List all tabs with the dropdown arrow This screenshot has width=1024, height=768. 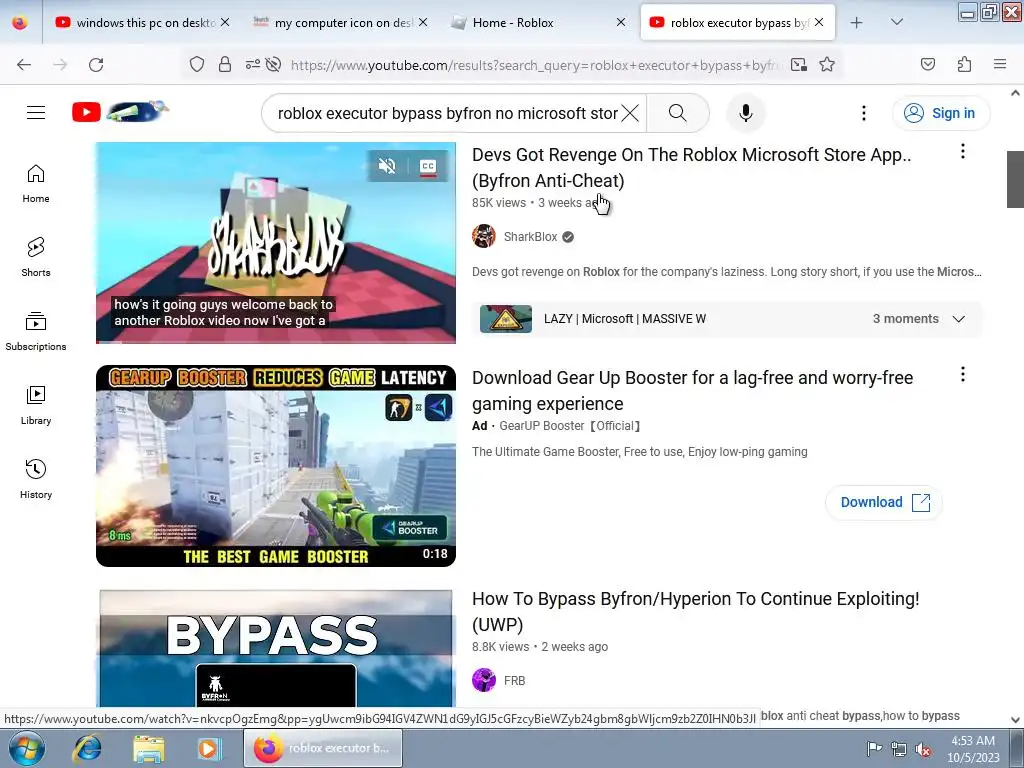pyautogui.click(x=897, y=22)
